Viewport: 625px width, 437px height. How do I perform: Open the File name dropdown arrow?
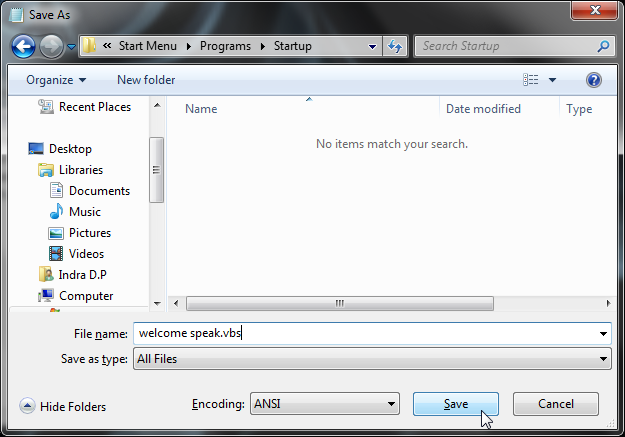(603, 334)
